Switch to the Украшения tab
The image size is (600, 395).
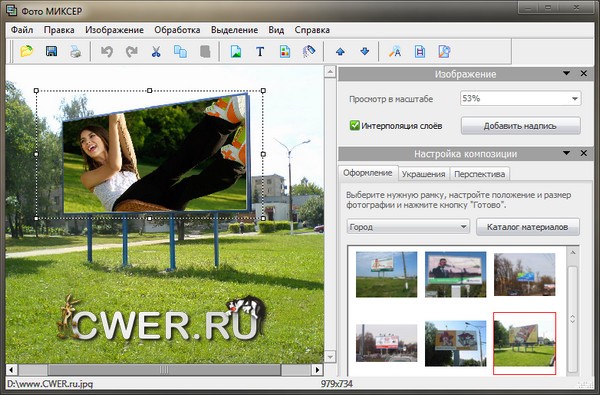tap(423, 174)
